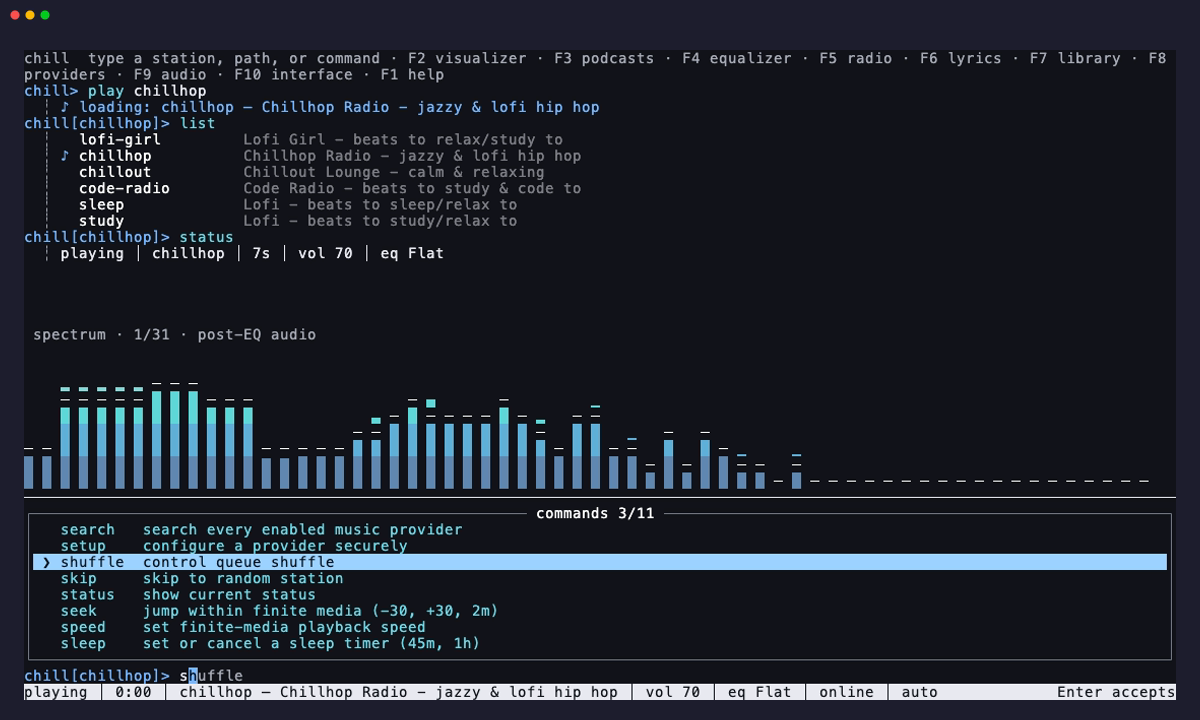Click the list command line
This screenshot has width=1200, height=720.
[x=119, y=124]
